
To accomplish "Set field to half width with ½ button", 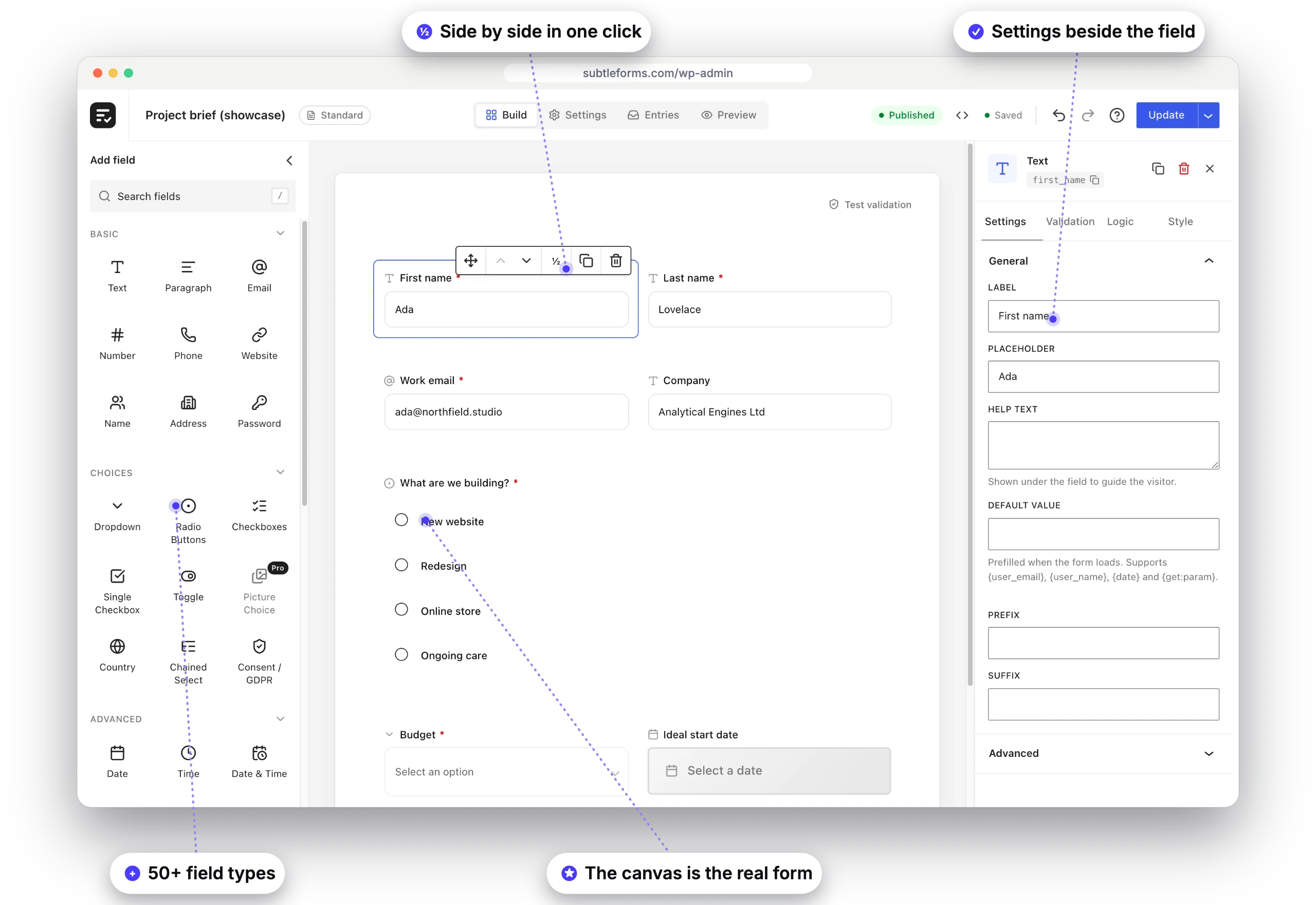I will click(x=556, y=260).
